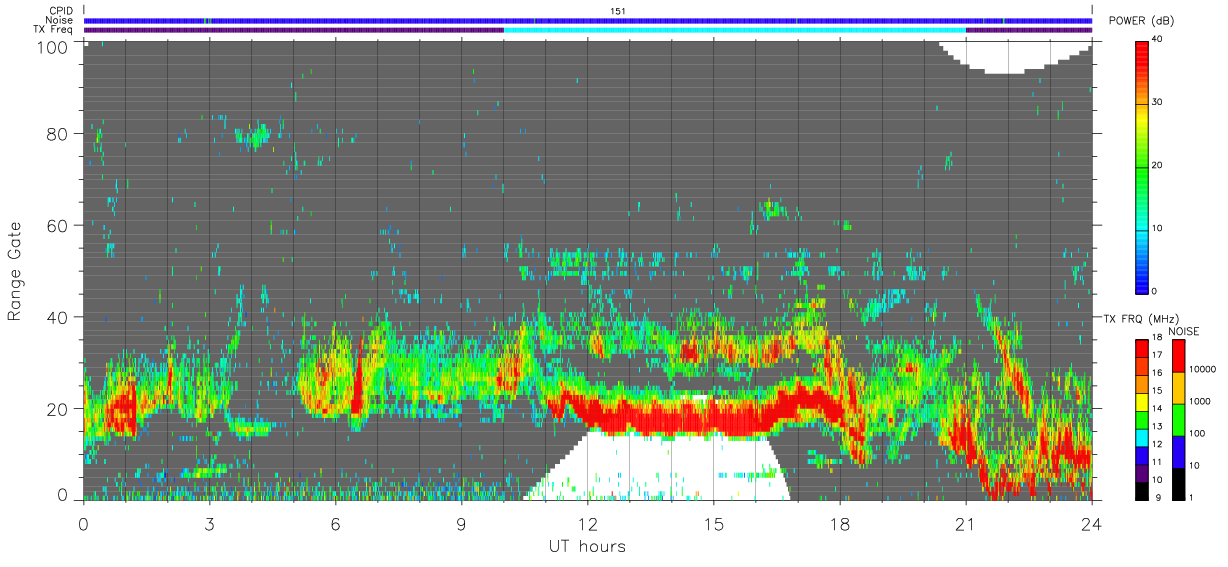
Task: Click the blue 10 swatch in NOISE legend
Action: pos(1179,452)
